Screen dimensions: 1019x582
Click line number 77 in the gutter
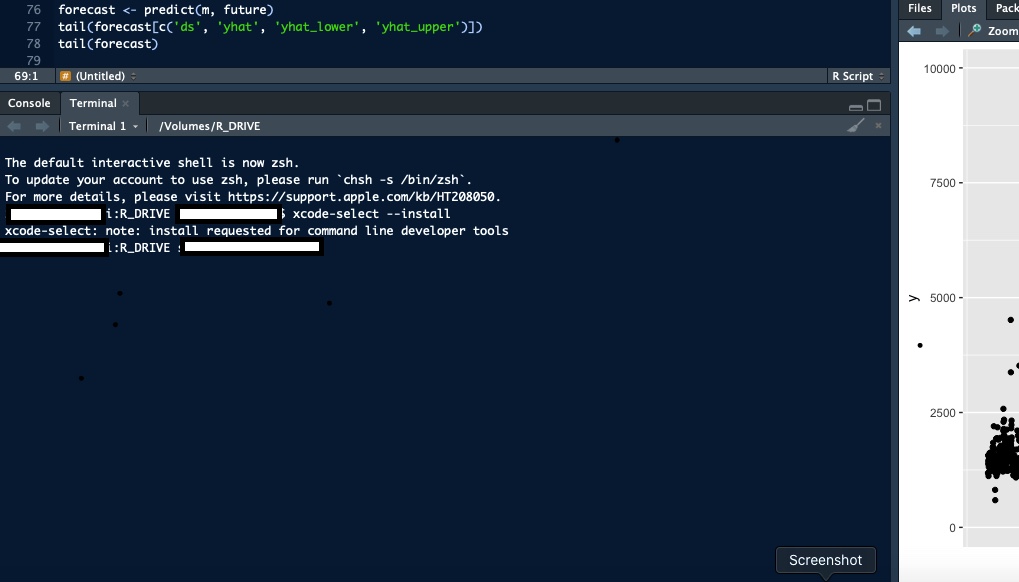coord(33,27)
